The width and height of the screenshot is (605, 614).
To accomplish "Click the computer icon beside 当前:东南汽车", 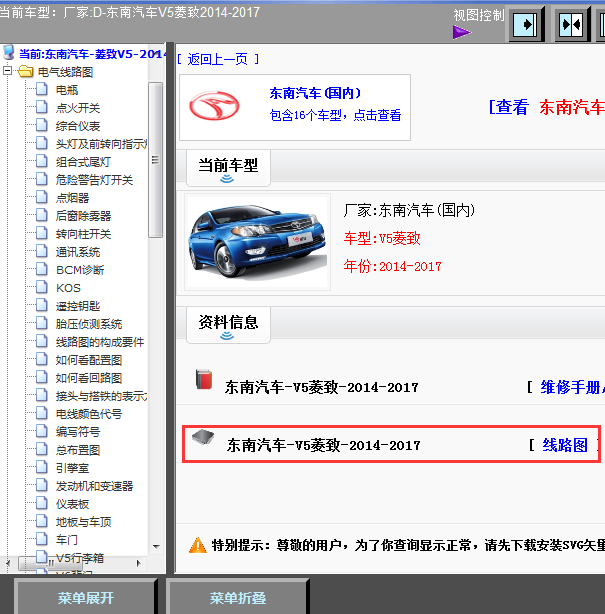I will (9, 53).
